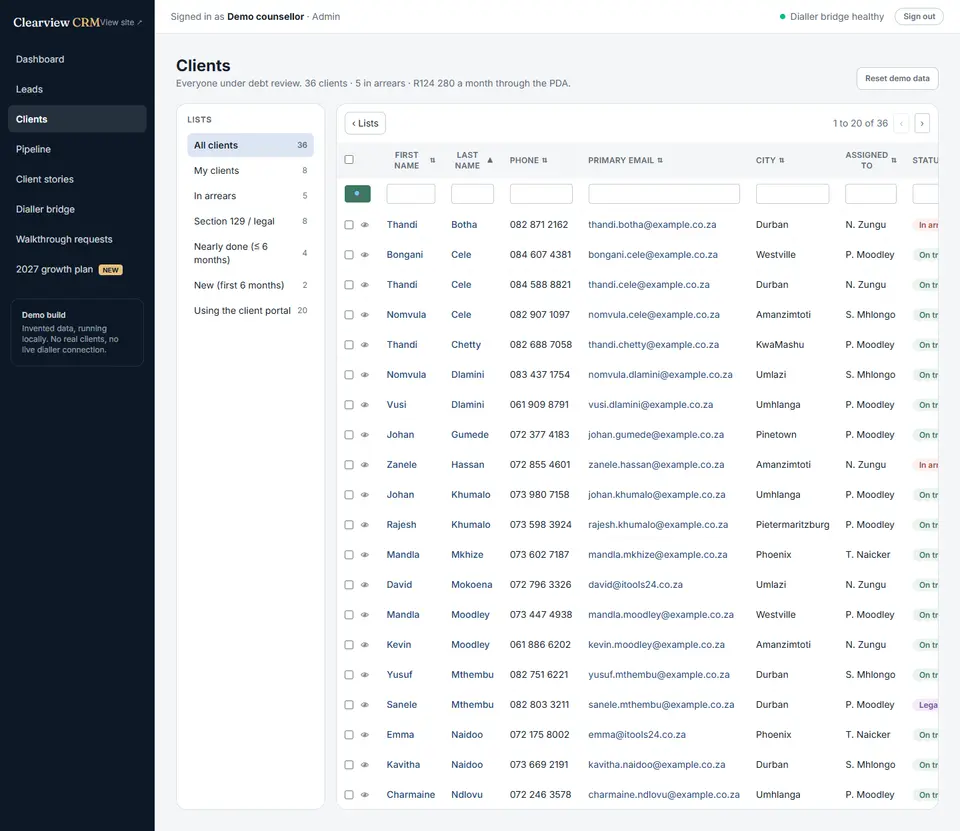This screenshot has height=831, width=960.
Task: Tick checkbox for Emma Naidoo
Action: pos(349,735)
